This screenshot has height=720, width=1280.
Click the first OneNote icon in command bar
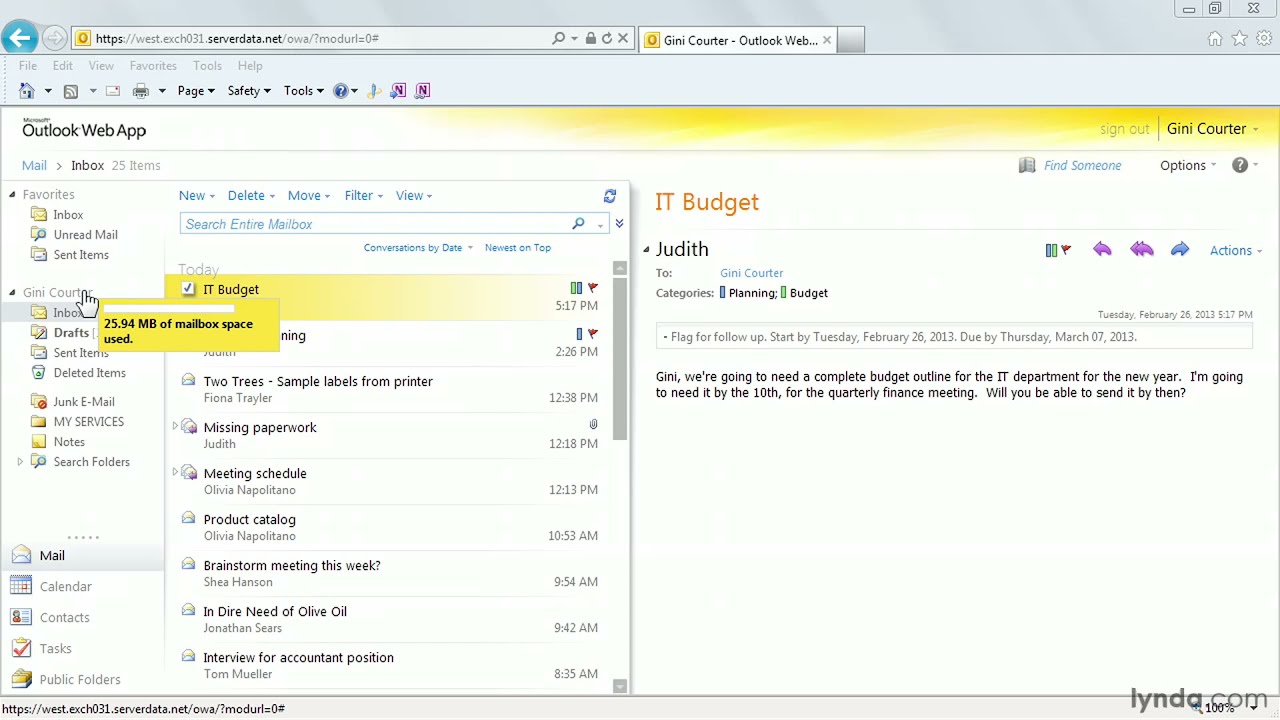click(x=398, y=91)
